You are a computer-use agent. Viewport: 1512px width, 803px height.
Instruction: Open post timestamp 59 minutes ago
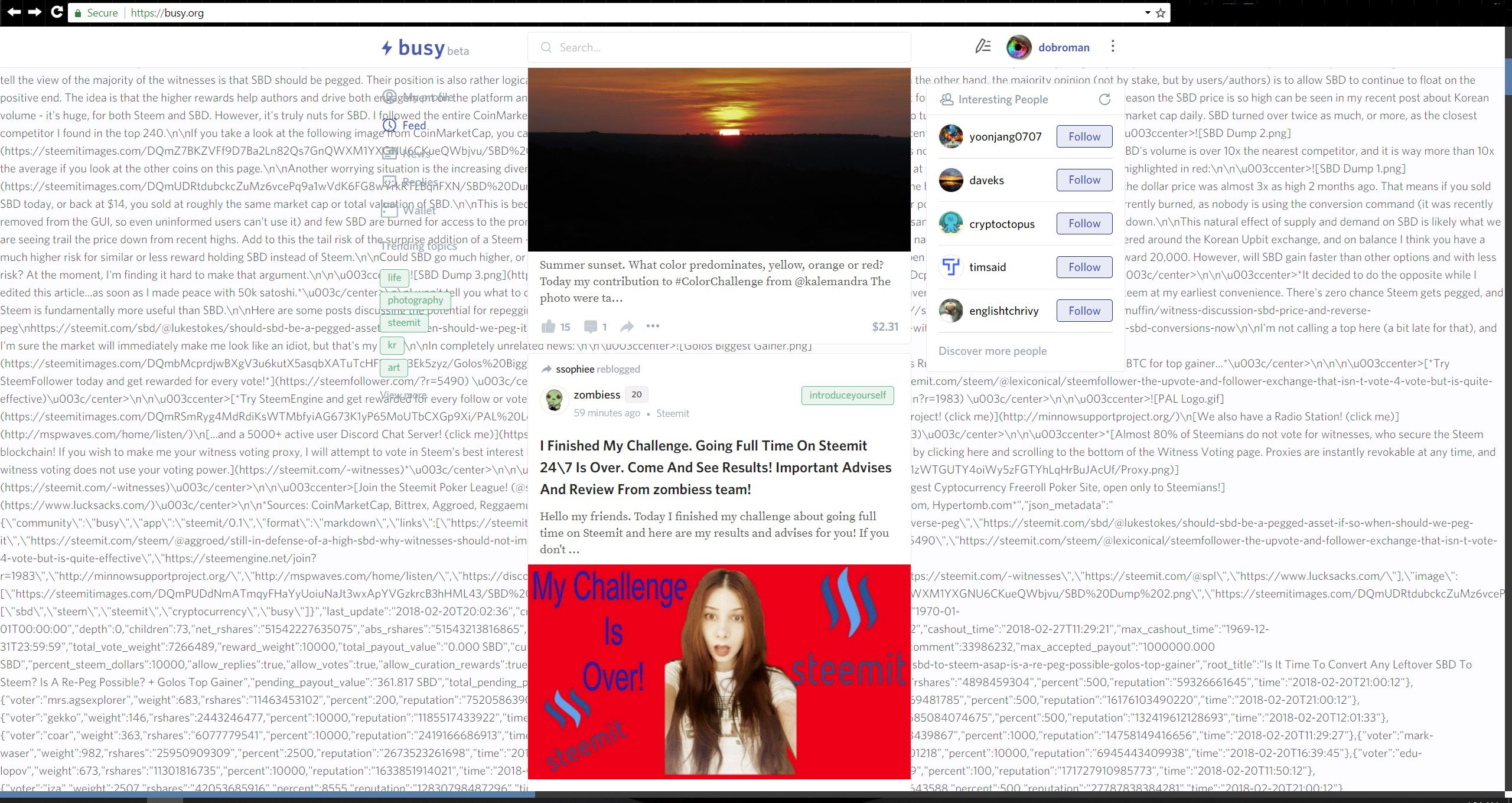click(x=607, y=413)
